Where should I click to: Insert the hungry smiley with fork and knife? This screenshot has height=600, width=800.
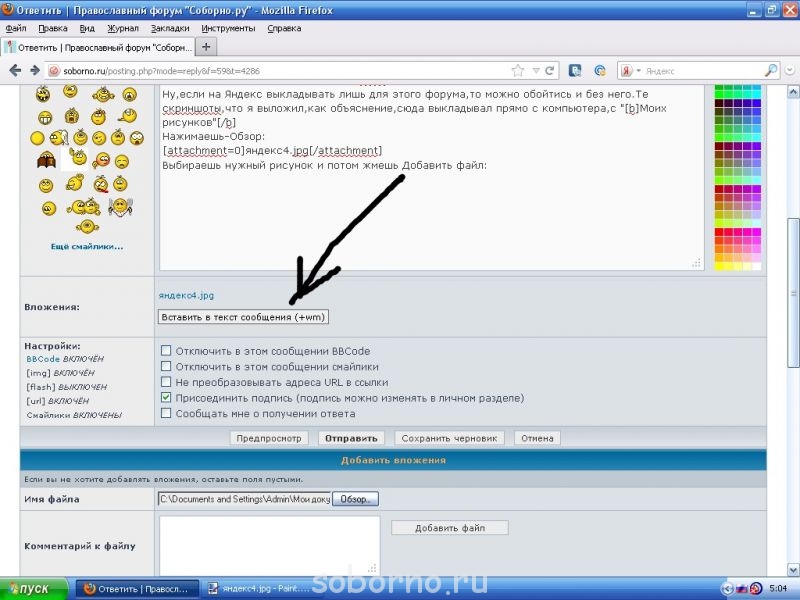point(119,208)
